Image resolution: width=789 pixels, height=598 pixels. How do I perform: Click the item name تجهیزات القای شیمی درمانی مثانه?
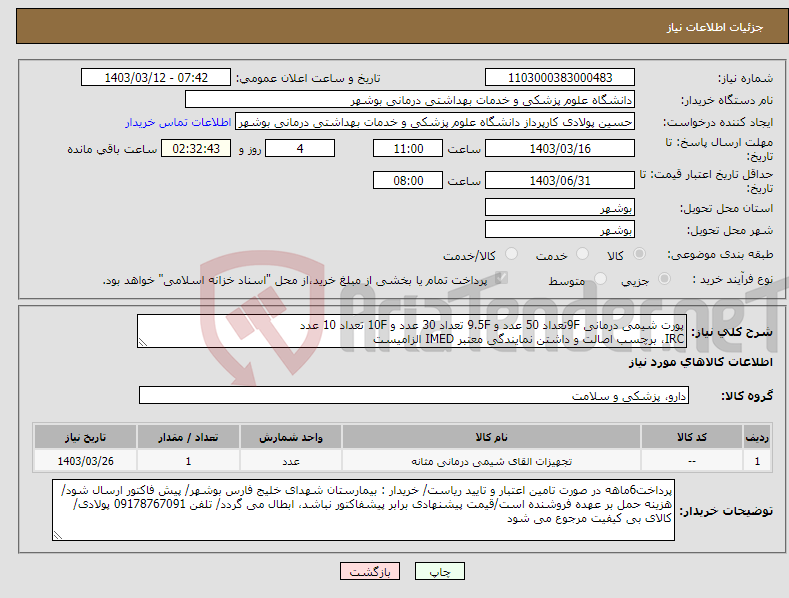pyautogui.click(x=491, y=461)
